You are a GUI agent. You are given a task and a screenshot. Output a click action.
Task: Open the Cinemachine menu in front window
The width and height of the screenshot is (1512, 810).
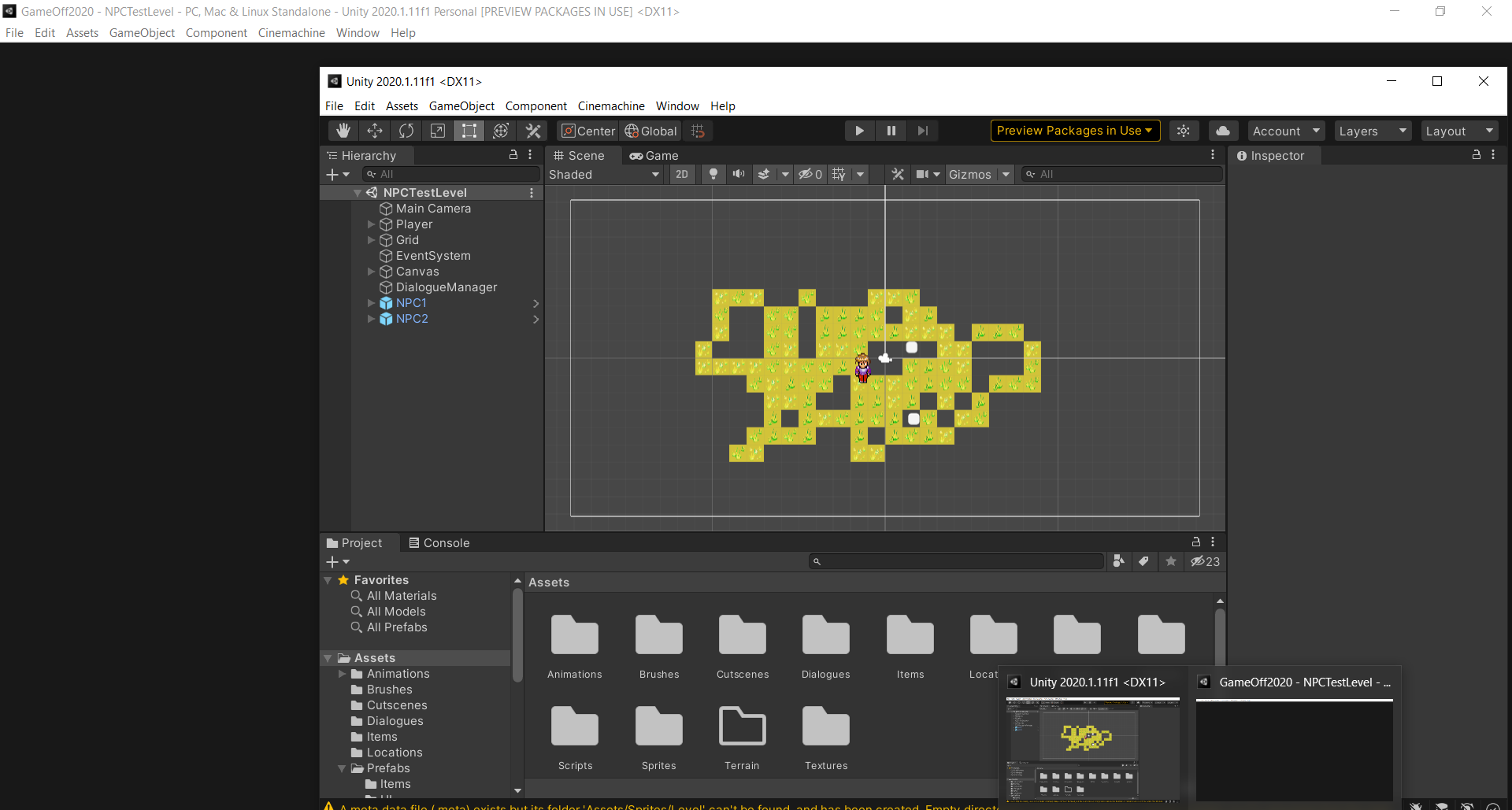pos(611,106)
